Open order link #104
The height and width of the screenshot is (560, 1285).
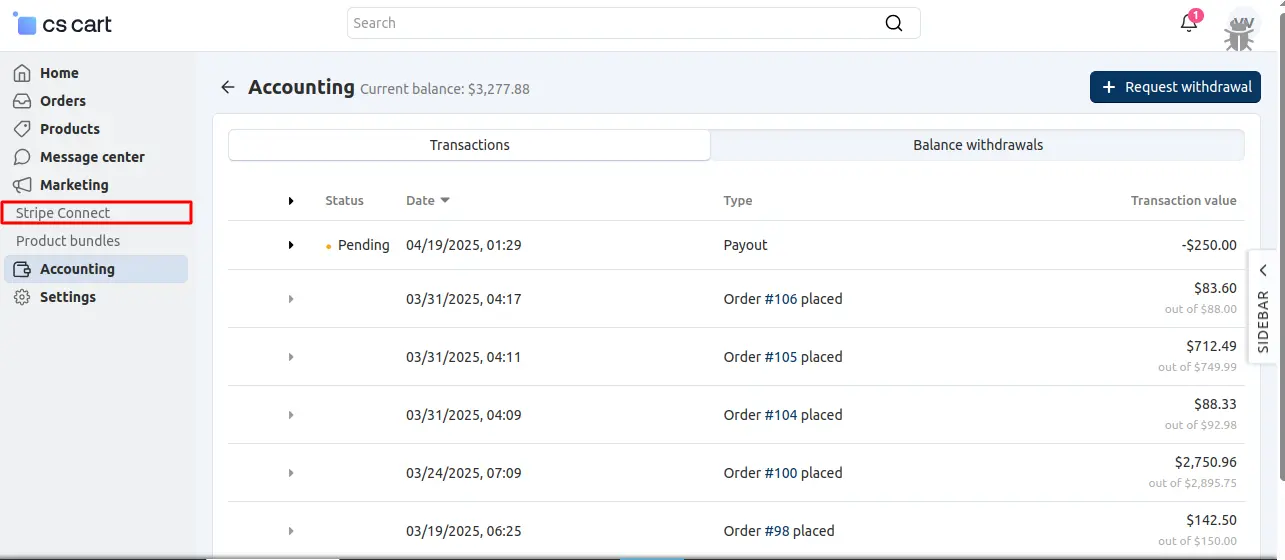click(x=781, y=415)
